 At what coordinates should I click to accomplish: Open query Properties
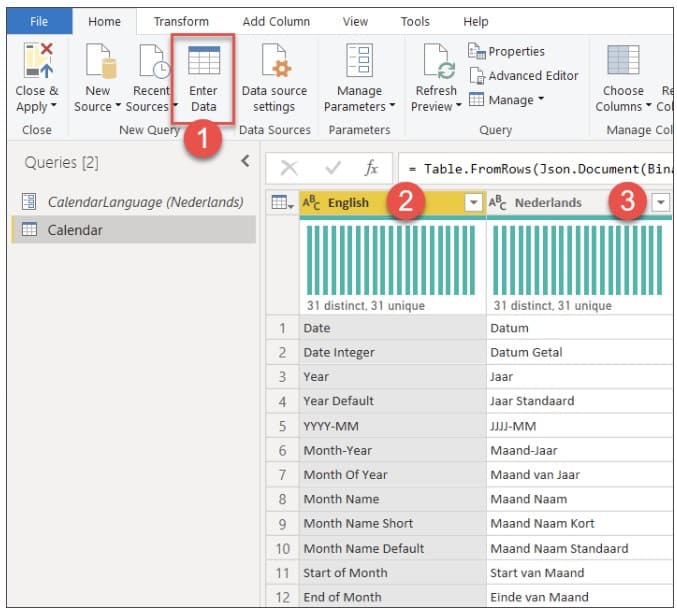506,51
